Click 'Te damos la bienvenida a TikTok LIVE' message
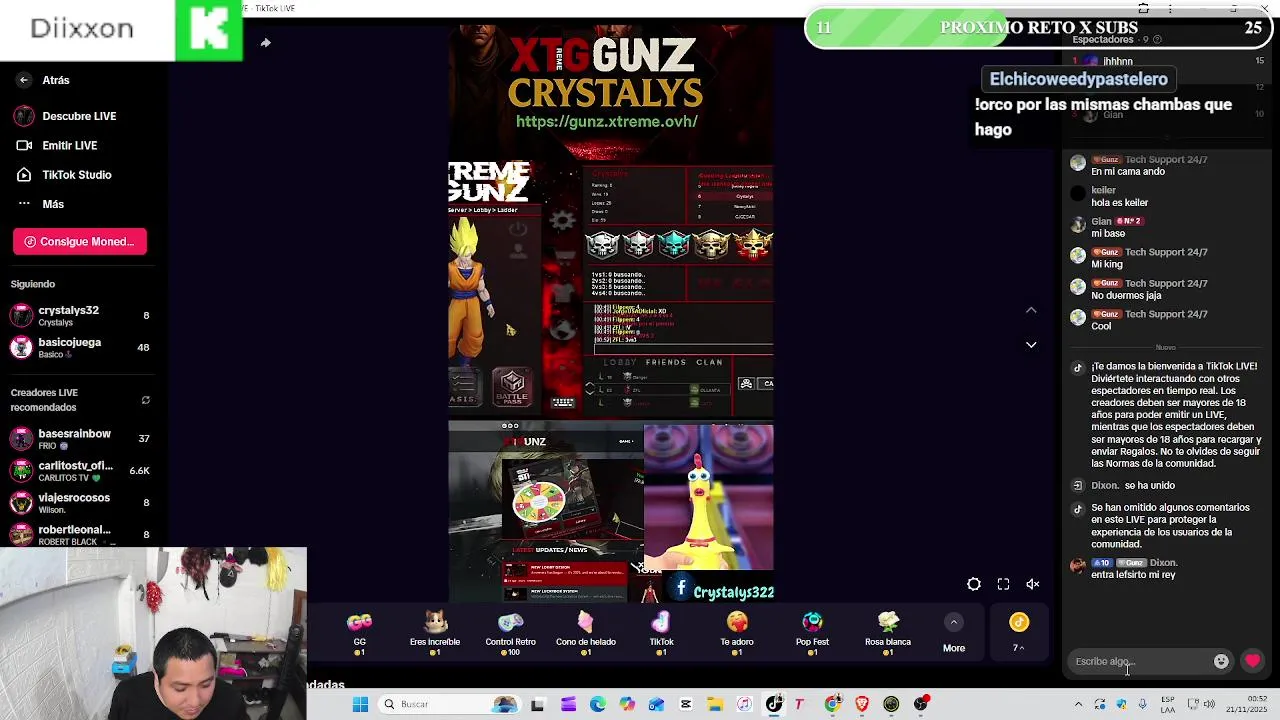1280x720 pixels. pos(1175,415)
